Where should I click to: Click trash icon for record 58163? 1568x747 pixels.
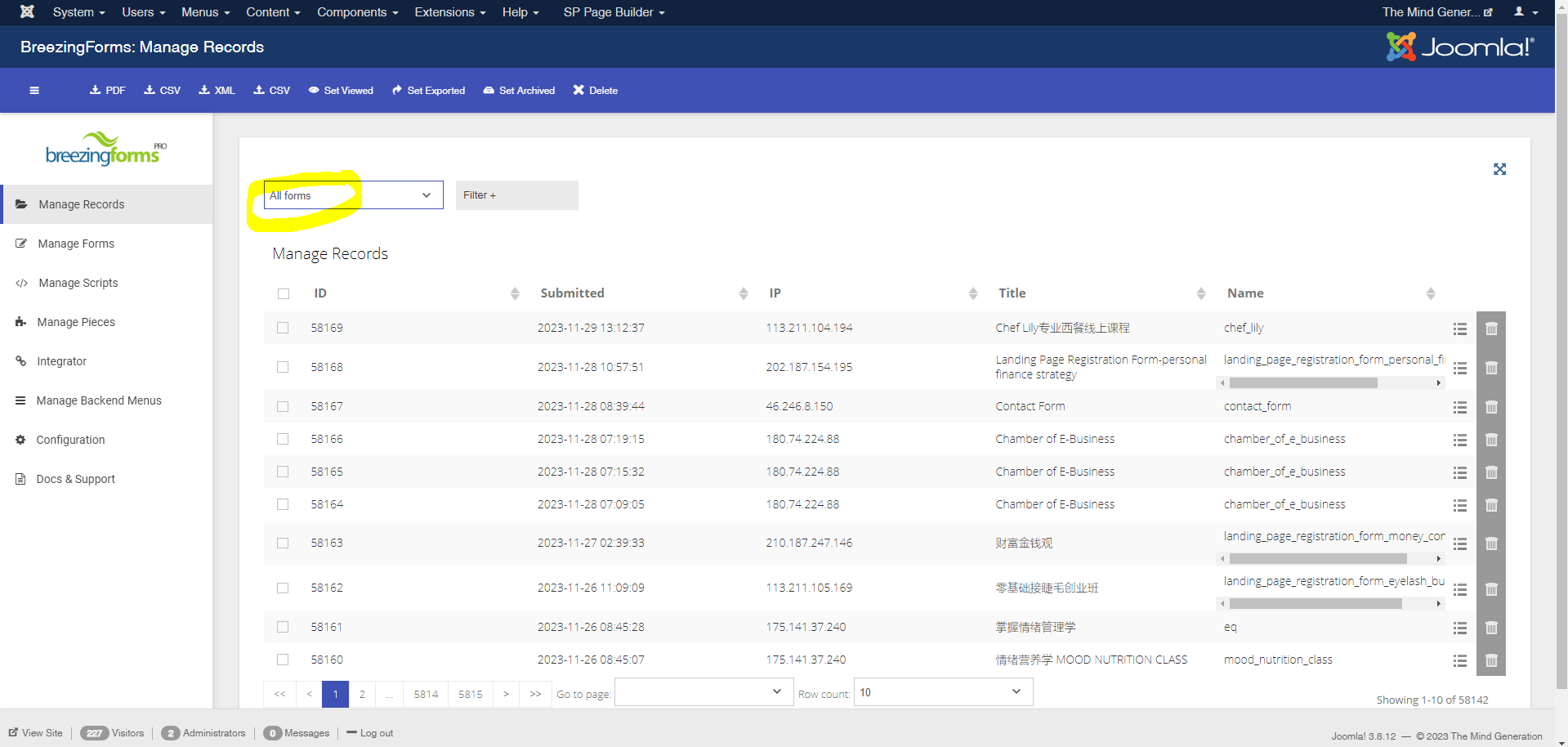pos(1491,543)
